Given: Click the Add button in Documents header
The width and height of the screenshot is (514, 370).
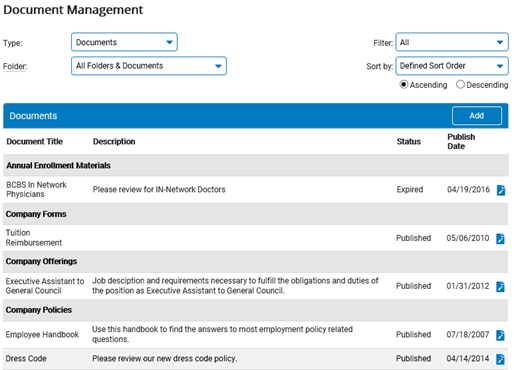Looking at the screenshot, I should (x=477, y=116).
